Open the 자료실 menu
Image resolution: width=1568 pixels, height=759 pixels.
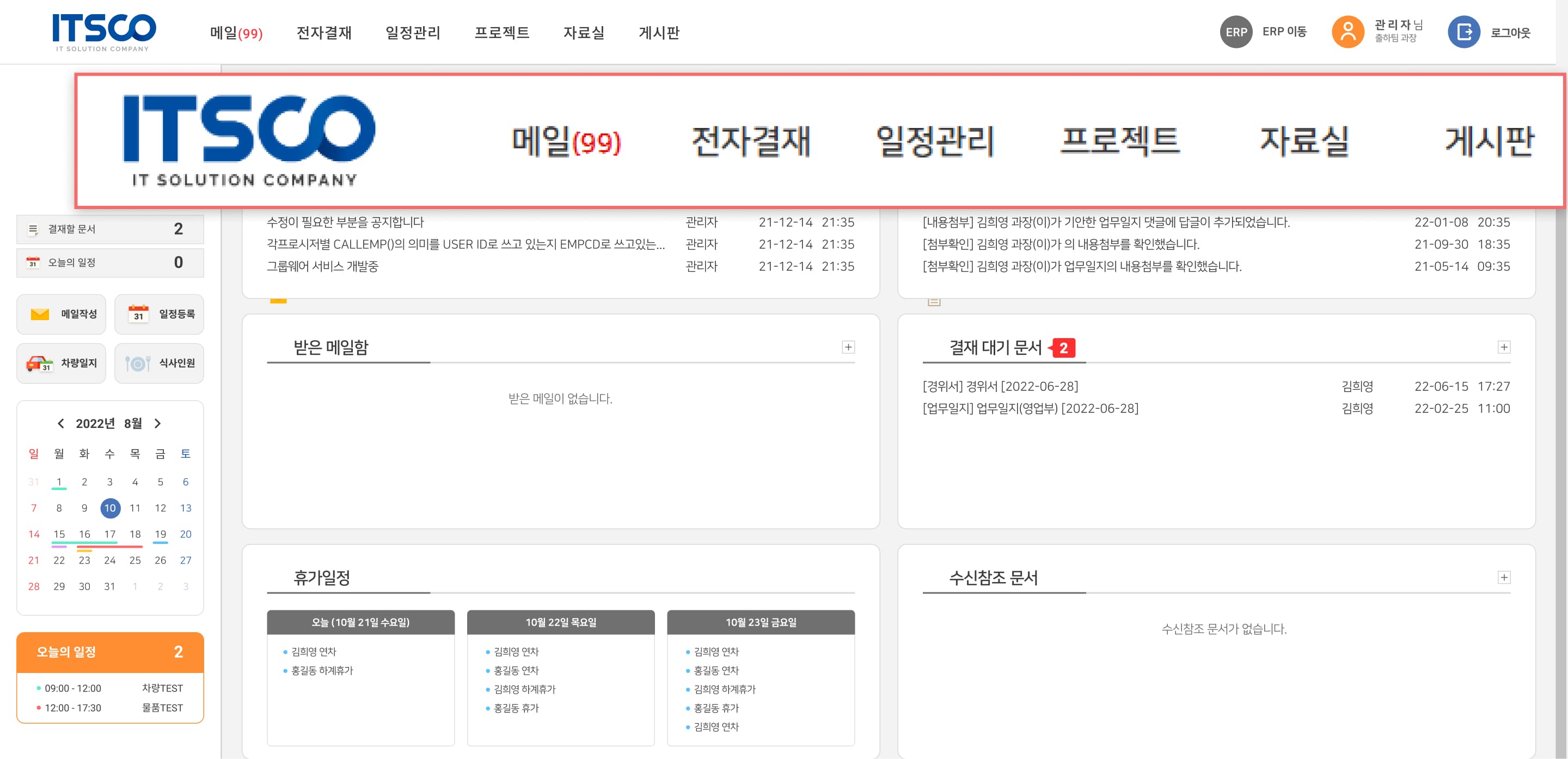coord(584,32)
